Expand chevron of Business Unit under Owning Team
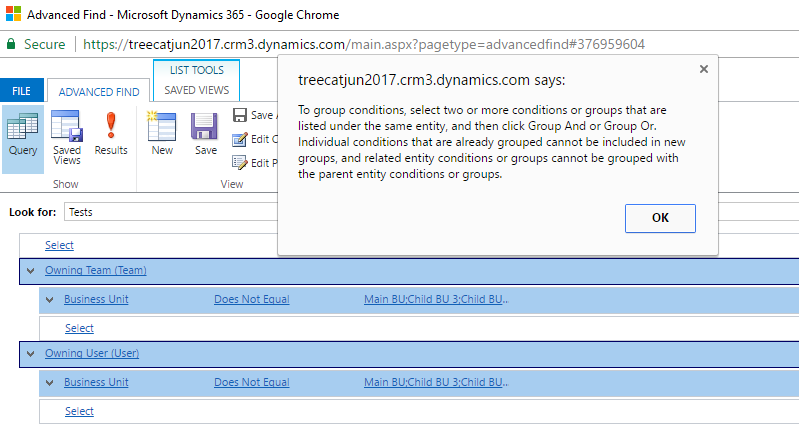 pos(49,300)
